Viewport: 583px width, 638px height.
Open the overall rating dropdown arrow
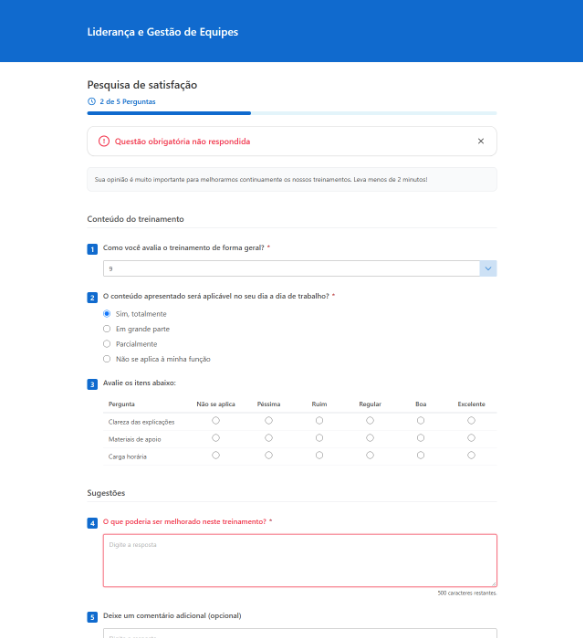pyautogui.click(x=488, y=269)
